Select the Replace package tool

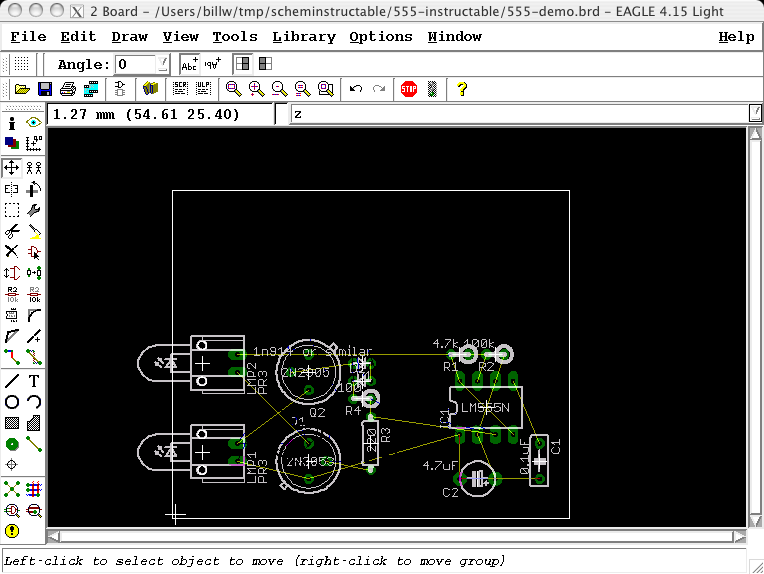coord(34,273)
